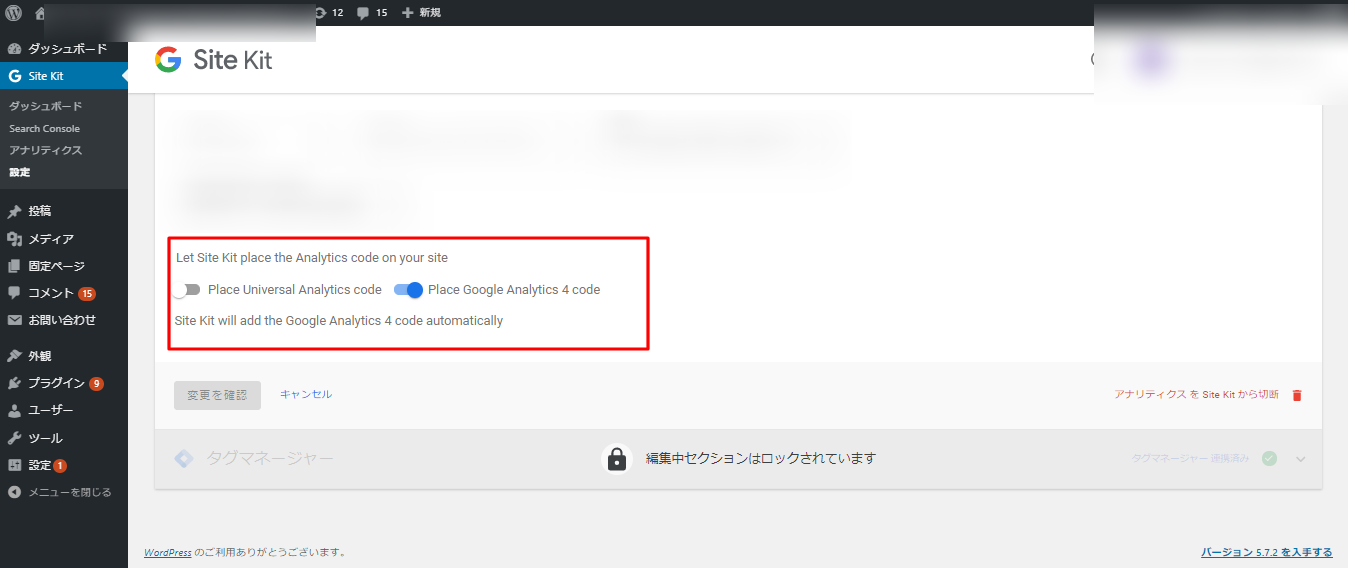The image size is (1348, 568).
Task: Click the 変更を確認 button
Action: [x=217, y=395]
